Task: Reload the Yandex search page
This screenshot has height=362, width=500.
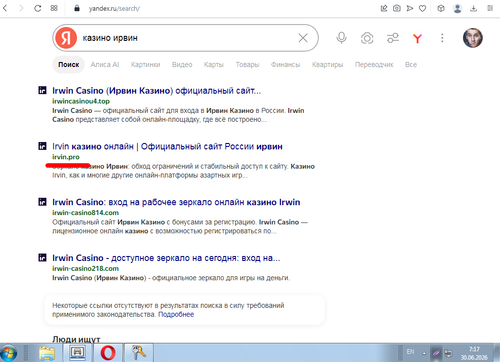Action: coord(38,8)
